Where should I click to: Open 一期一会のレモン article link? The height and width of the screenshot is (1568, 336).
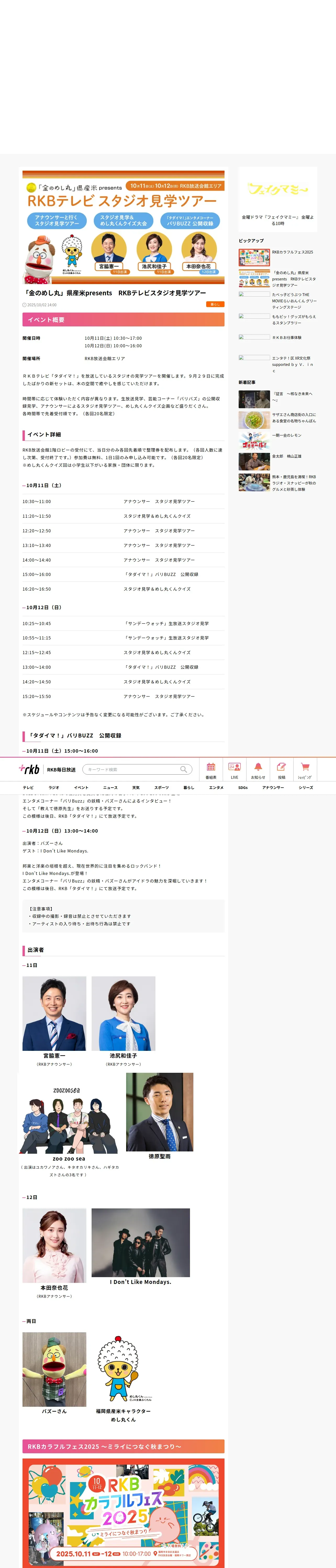tap(287, 435)
